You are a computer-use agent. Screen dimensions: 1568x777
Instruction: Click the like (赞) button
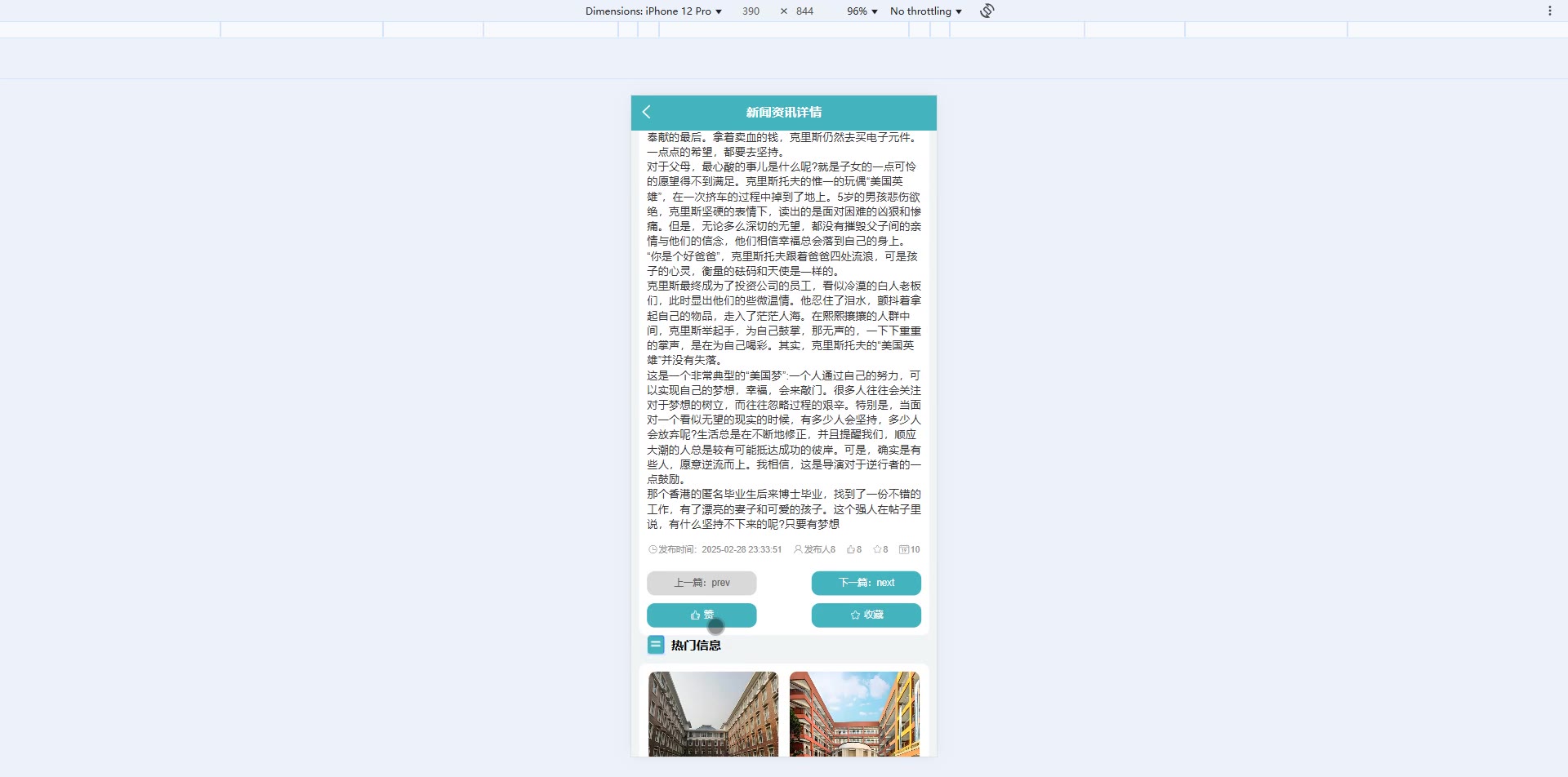pos(702,615)
